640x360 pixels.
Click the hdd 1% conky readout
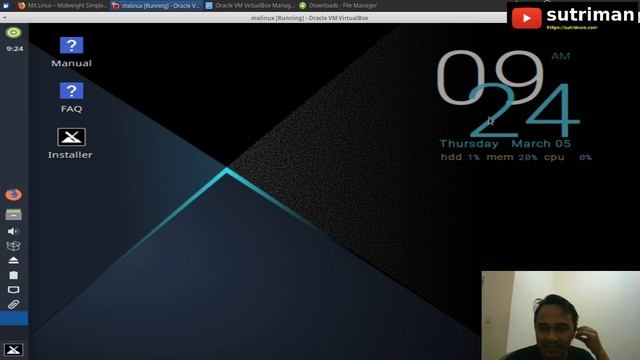(x=460, y=157)
